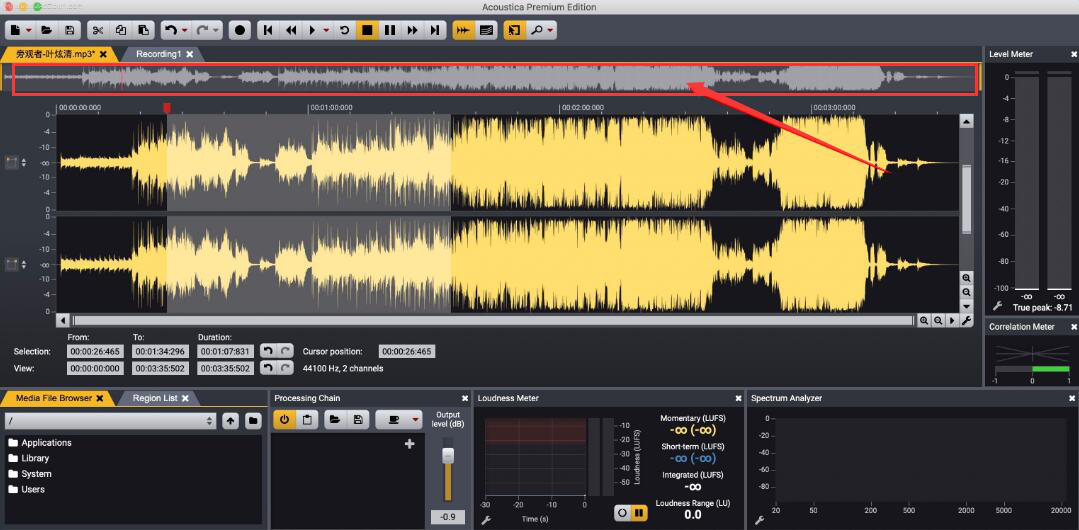Switch to the Region List tab
This screenshot has height=530, width=1079.
click(x=156, y=398)
